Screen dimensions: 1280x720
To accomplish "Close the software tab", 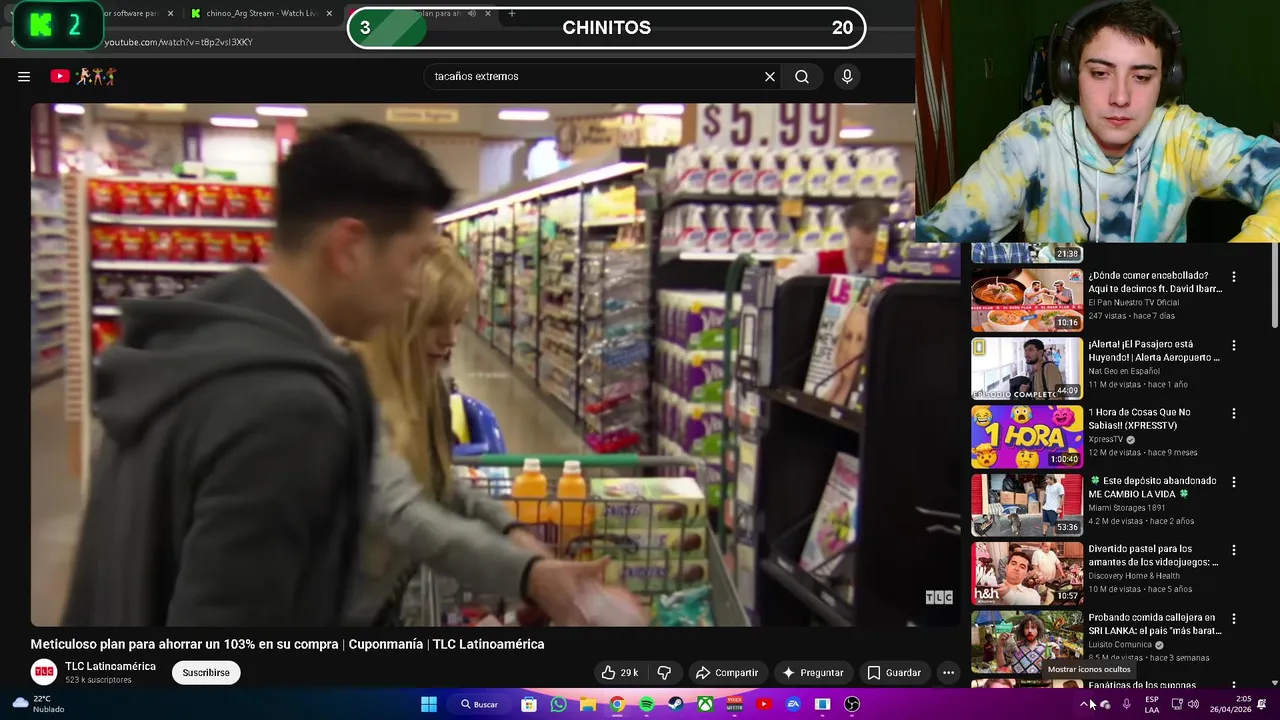I will (170, 13).
